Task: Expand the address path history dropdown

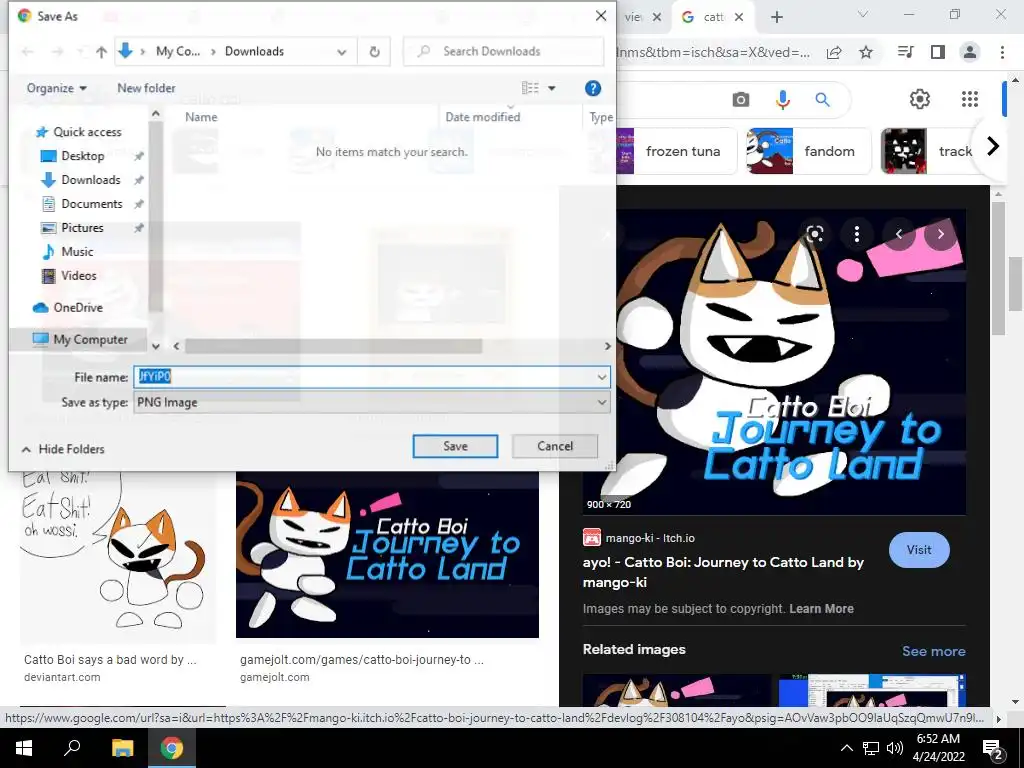Action: [x=342, y=52]
